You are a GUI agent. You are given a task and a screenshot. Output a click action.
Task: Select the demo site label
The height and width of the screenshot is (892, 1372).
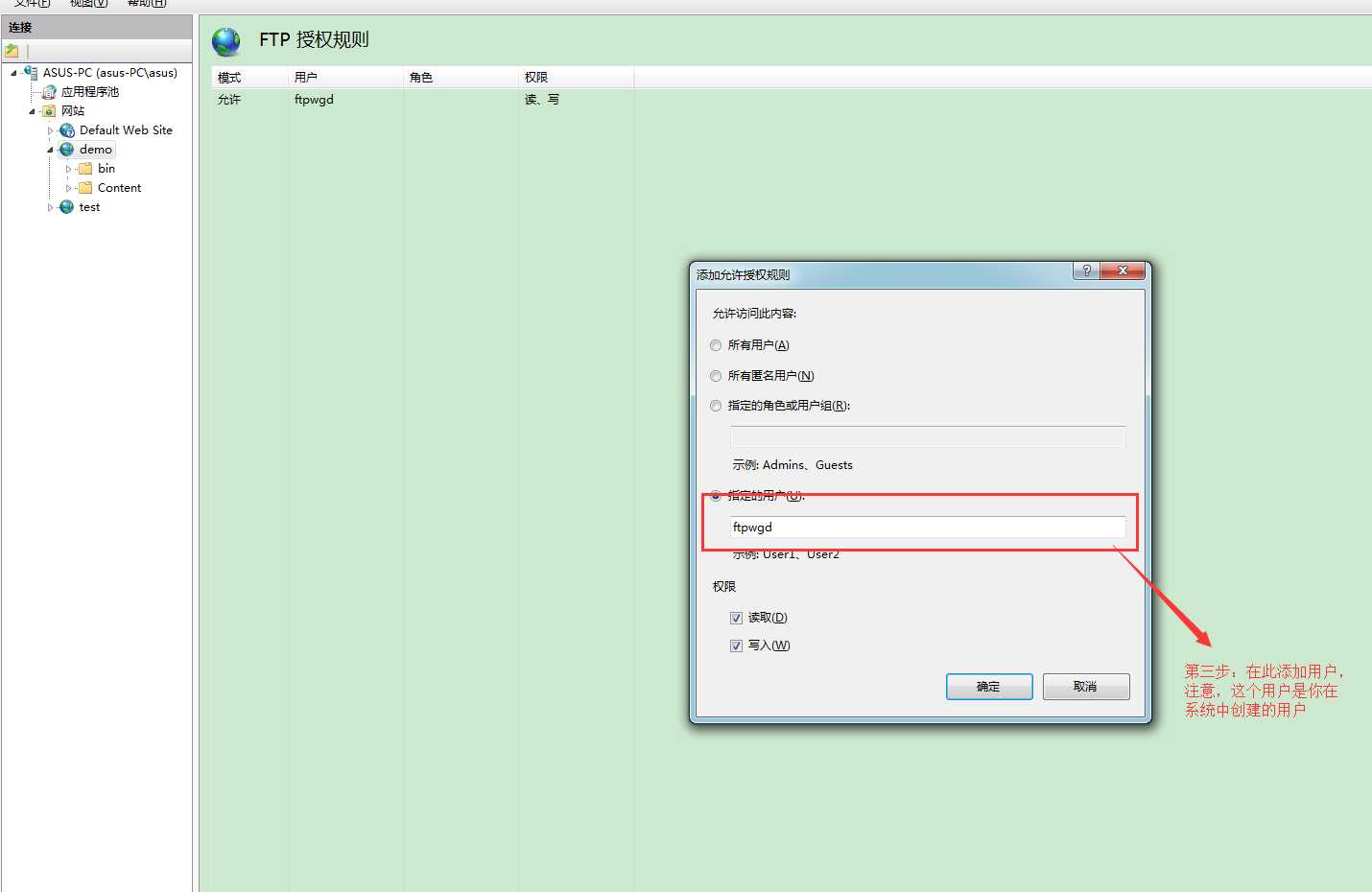coord(96,150)
